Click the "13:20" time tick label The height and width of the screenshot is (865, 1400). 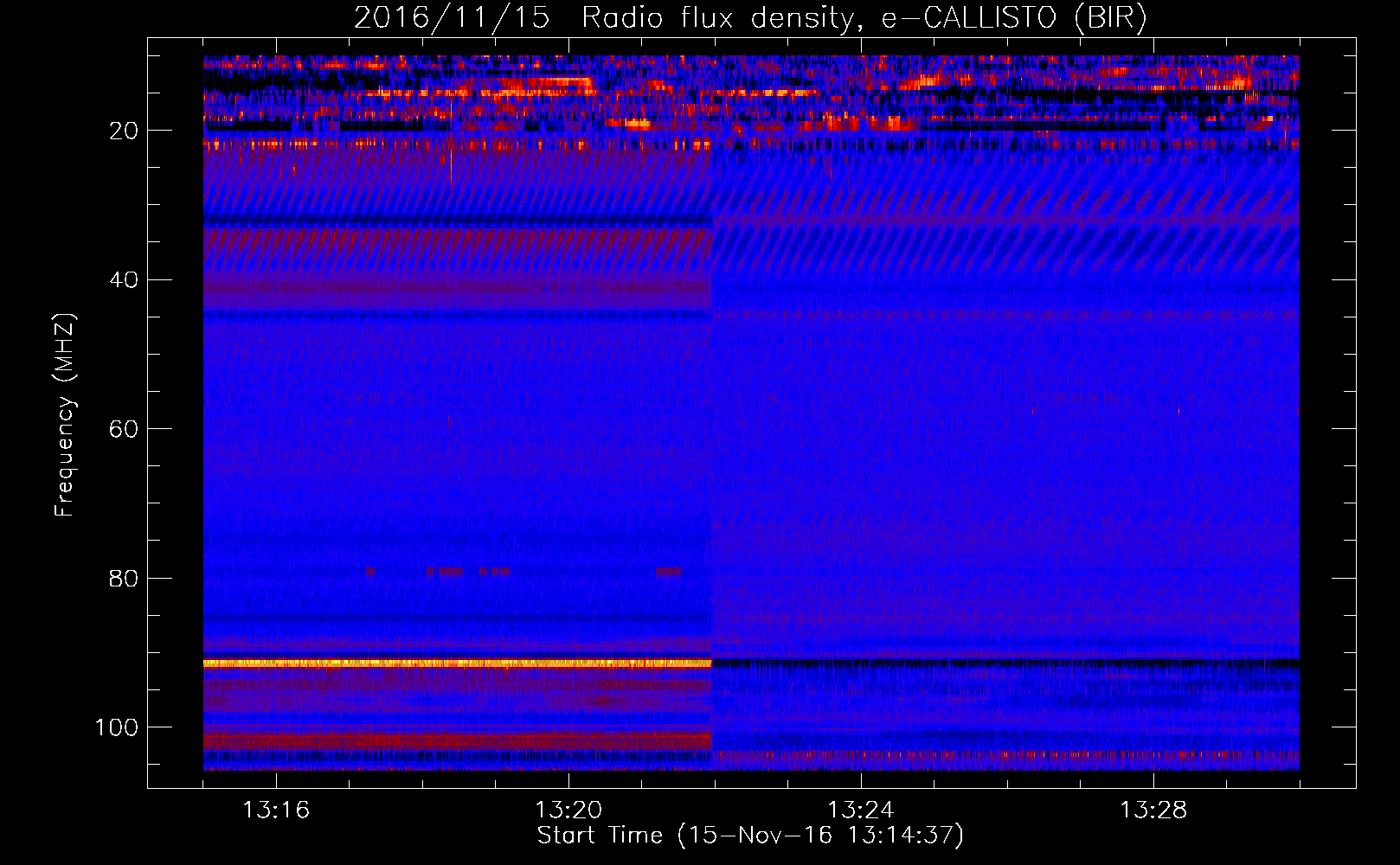(568, 811)
